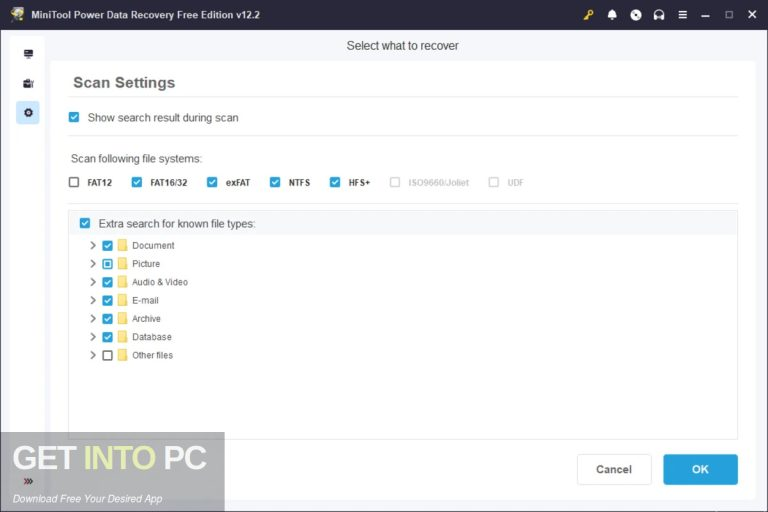Image resolution: width=768 pixels, height=512 pixels.
Task: Open the hamburger menu icon
Action: coord(683,15)
